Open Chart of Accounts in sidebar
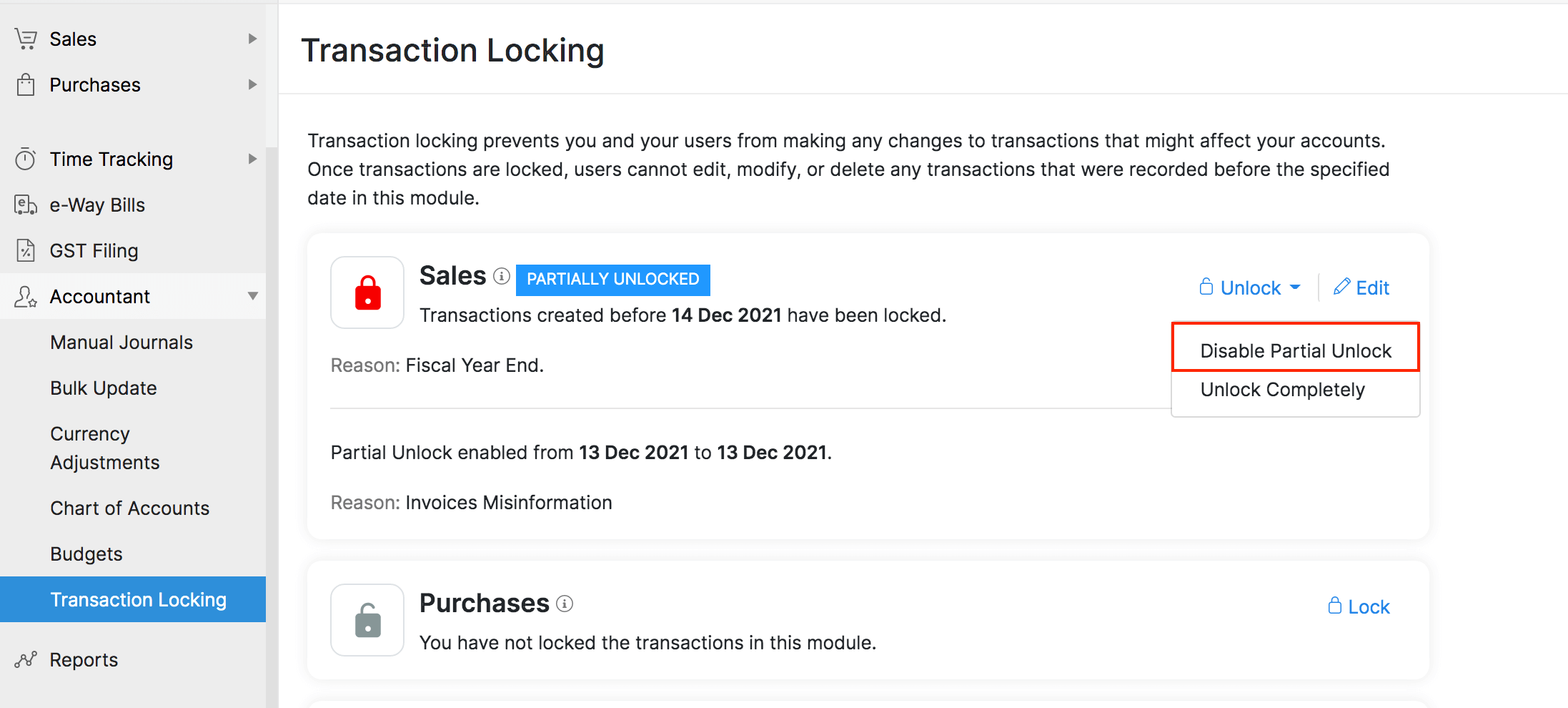 point(129,508)
